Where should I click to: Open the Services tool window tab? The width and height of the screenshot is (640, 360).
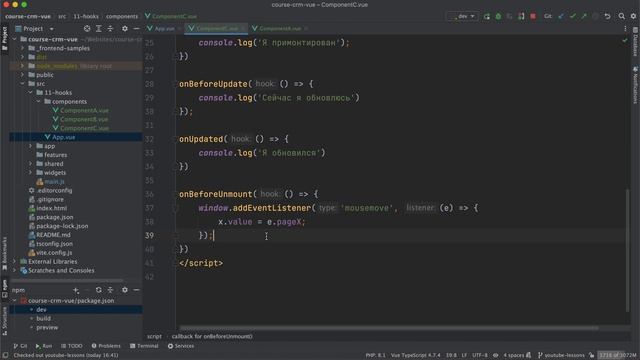coord(181,346)
